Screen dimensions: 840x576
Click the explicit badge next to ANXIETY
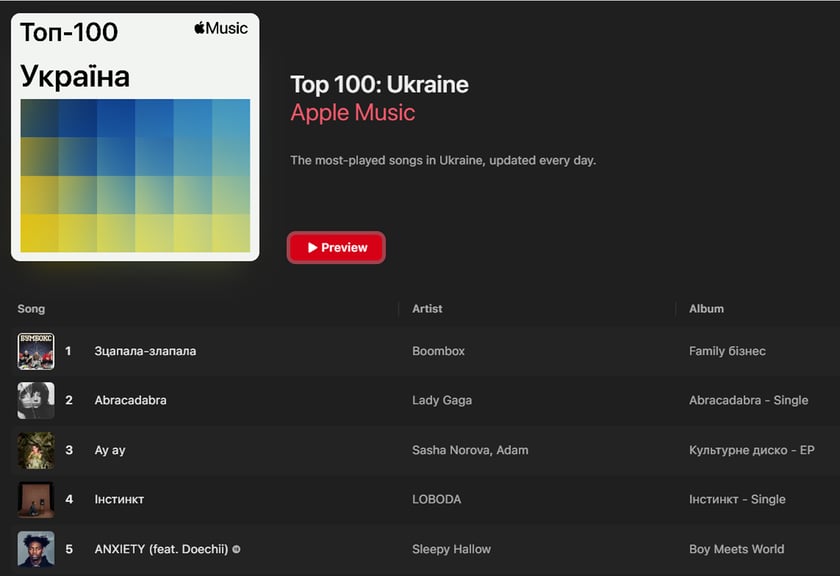[x=237, y=549]
